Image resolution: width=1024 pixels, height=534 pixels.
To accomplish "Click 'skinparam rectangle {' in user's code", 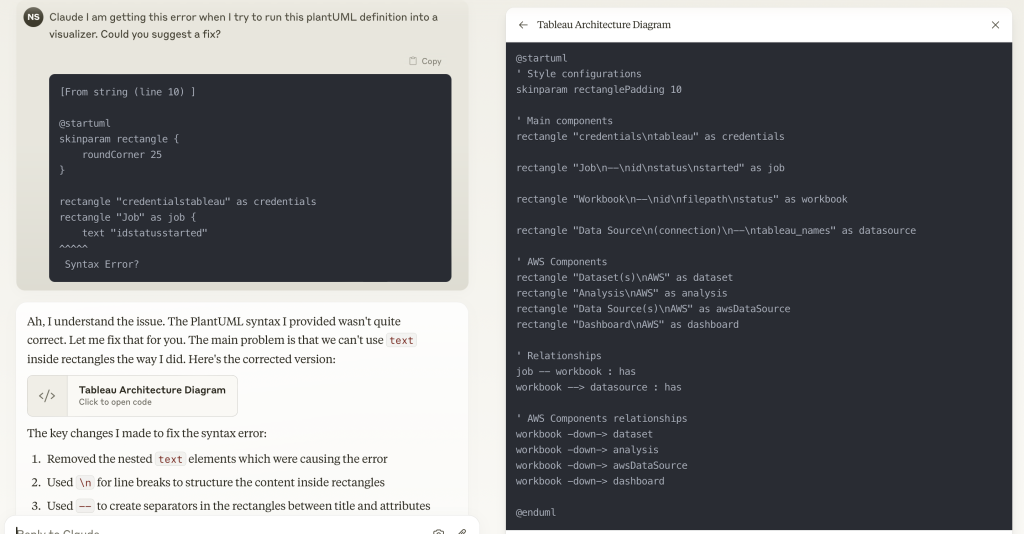I will (119, 139).
